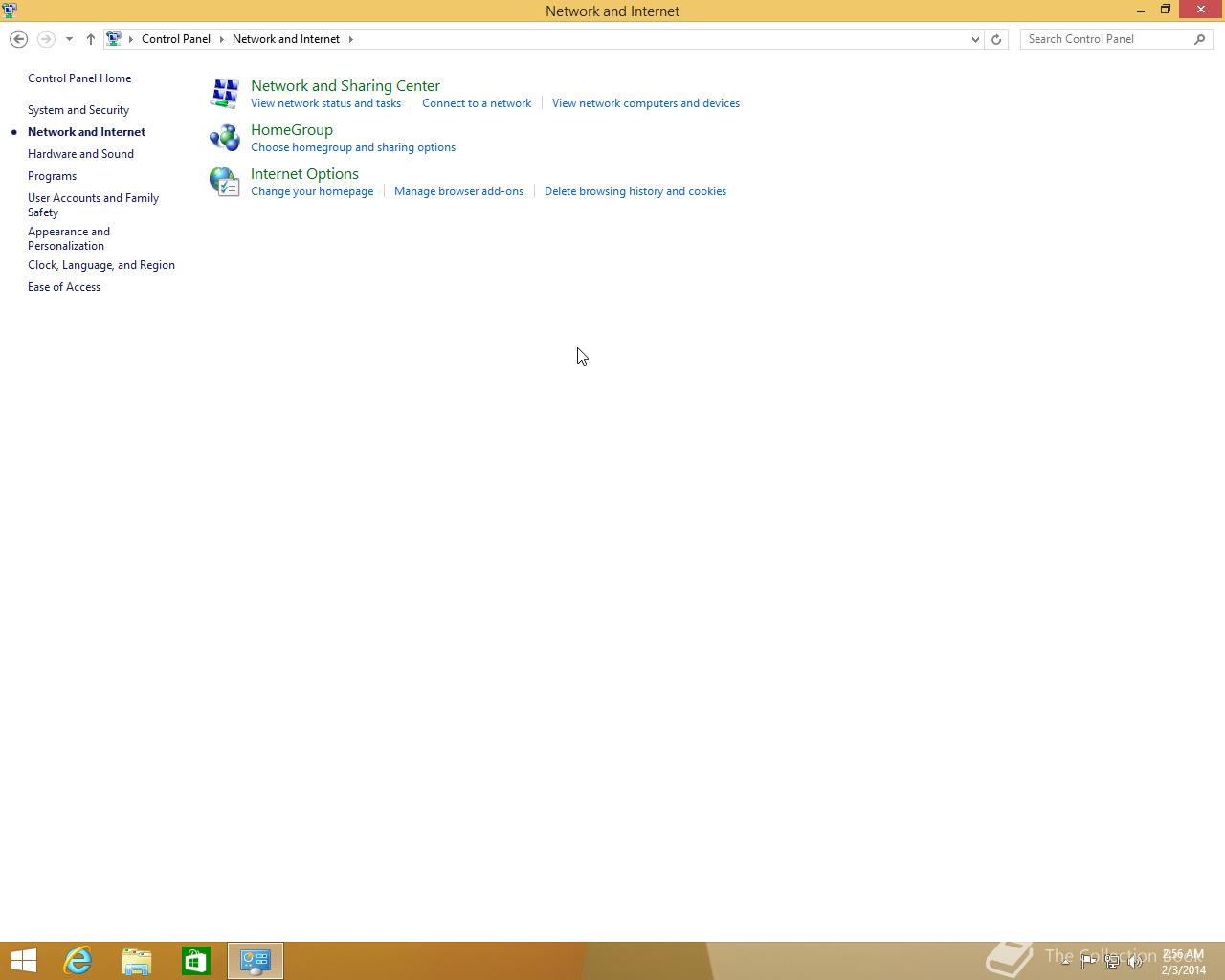Click Connect to a network
1225x980 pixels.
point(477,103)
